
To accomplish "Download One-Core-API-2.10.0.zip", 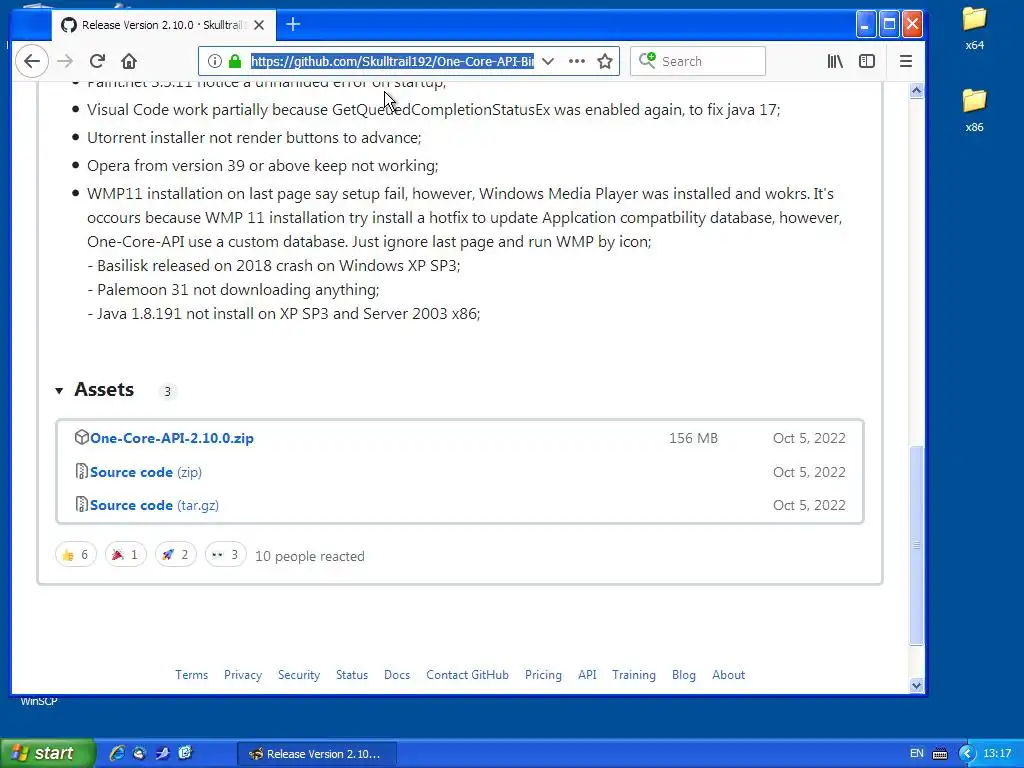I will tap(172, 438).
